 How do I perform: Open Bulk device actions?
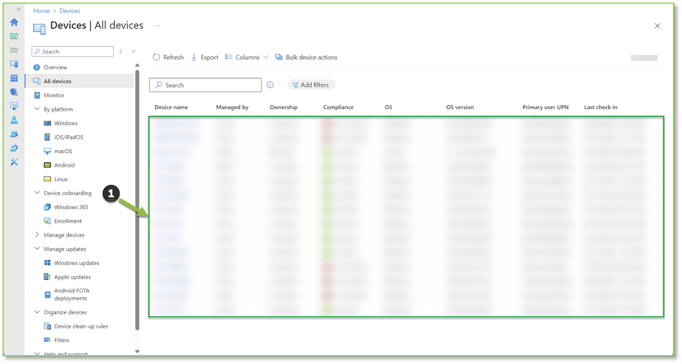point(306,57)
